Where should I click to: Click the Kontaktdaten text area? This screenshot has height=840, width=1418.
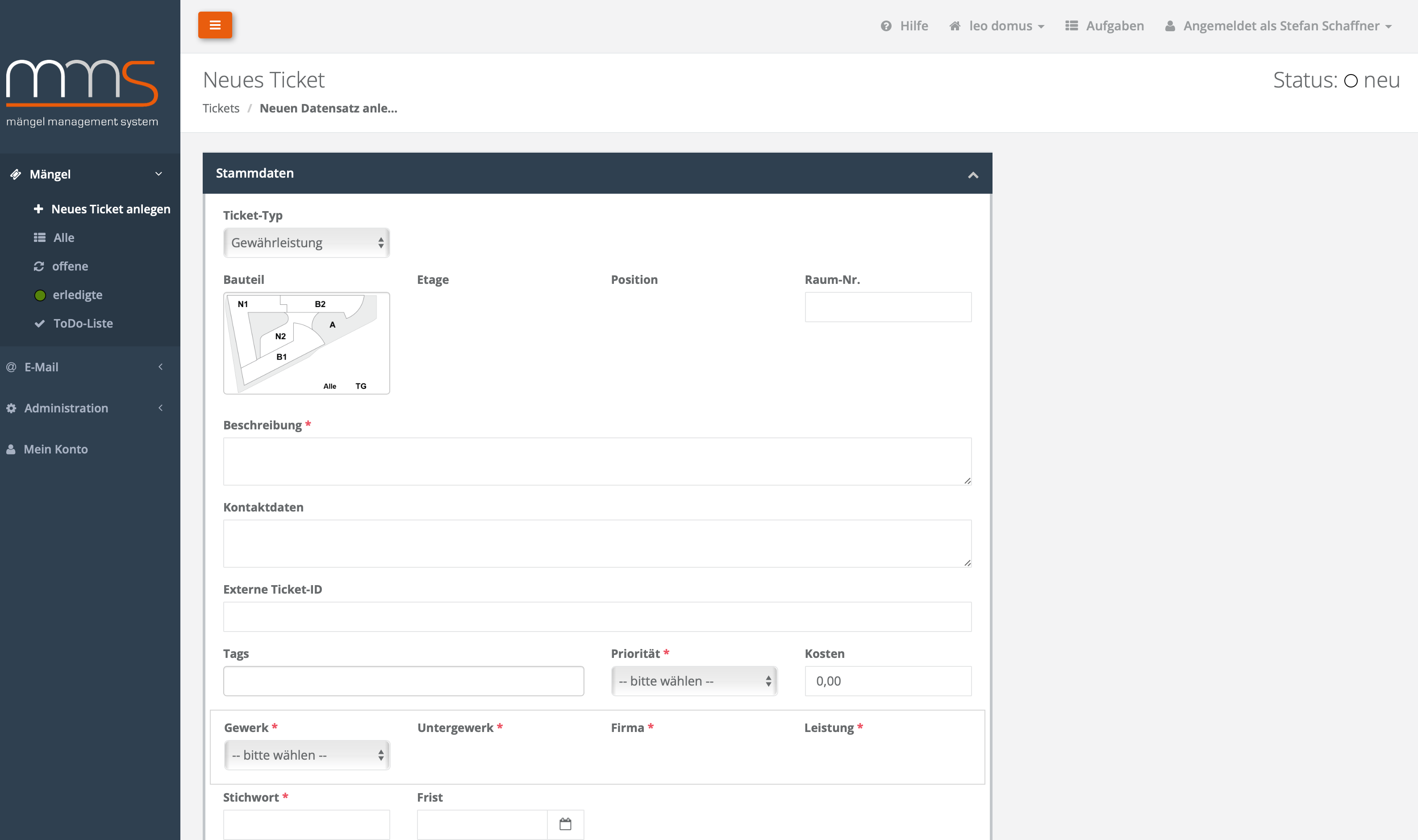point(597,543)
